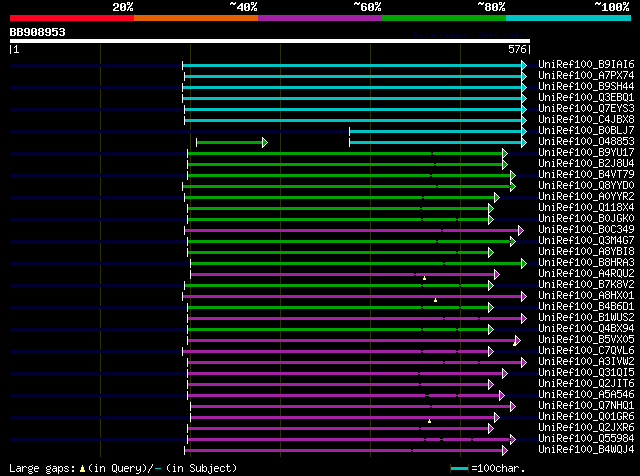The image size is (640, 476).
Task: Open the UniRef100_Q118X4 hit label
Action: coord(586,207)
